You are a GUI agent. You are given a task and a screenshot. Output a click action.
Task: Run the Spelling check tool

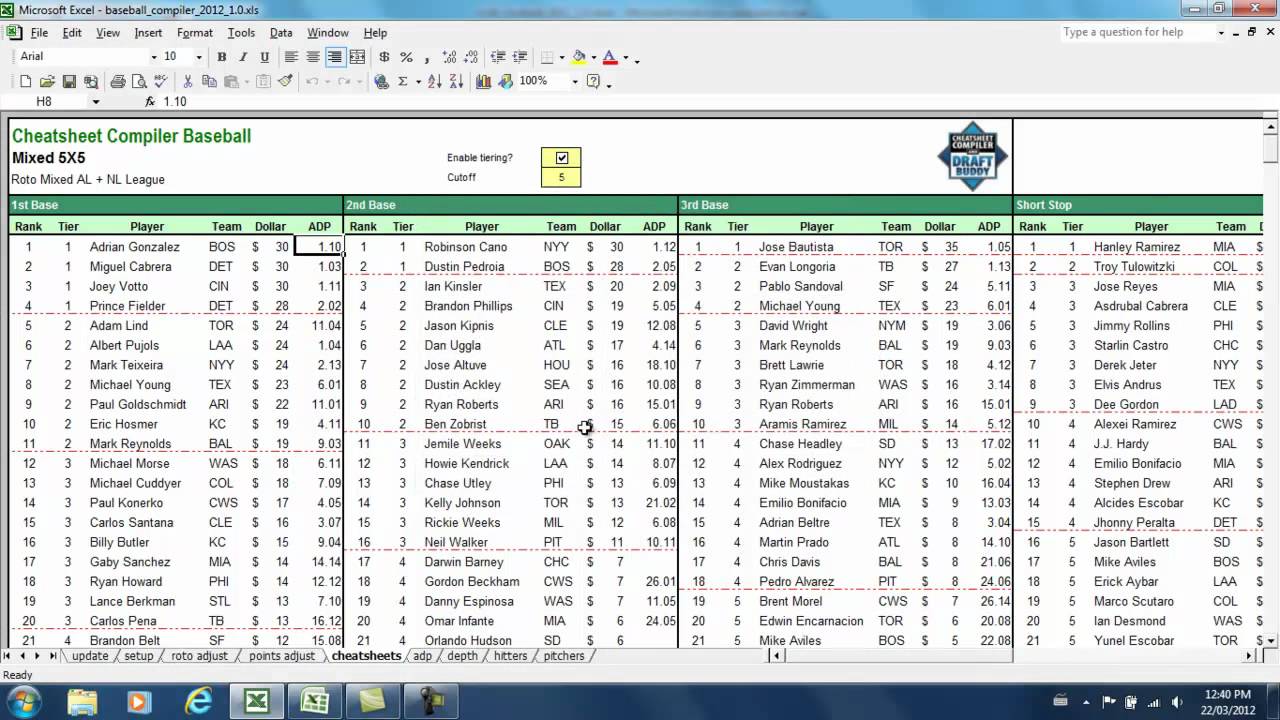(x=160, y=81)
